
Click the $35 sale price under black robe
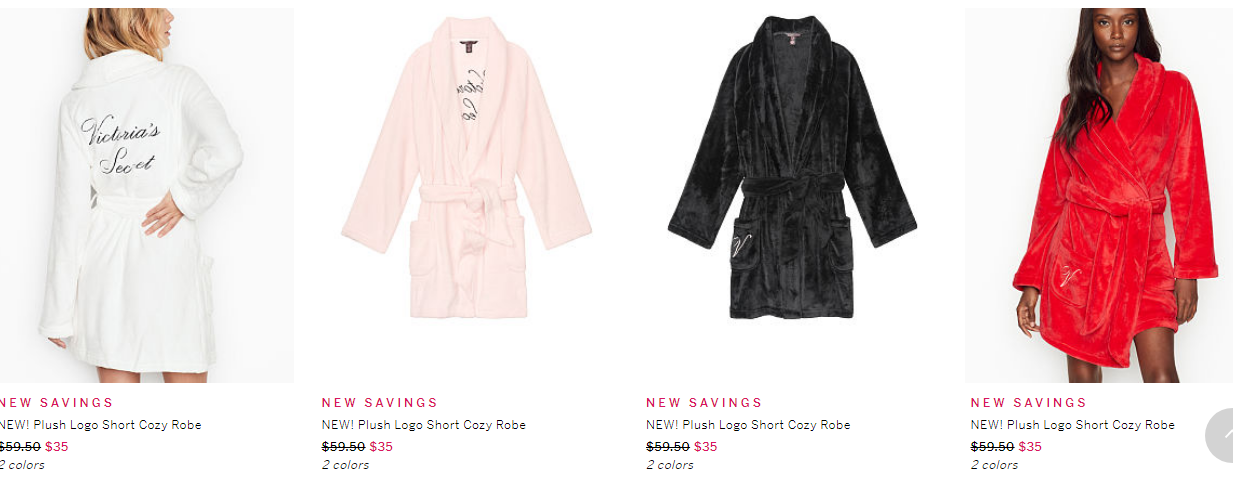pos(706,447)
